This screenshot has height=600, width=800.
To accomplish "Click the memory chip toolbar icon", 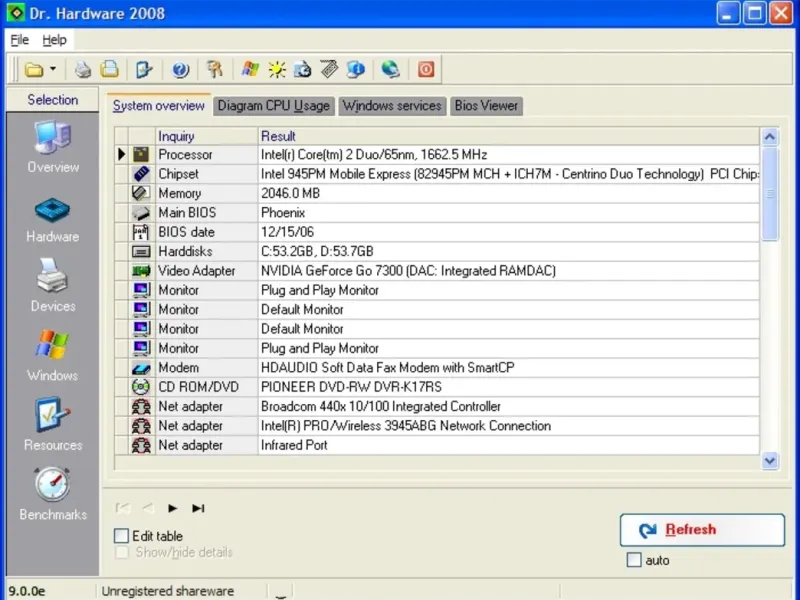I will (329, 69).
